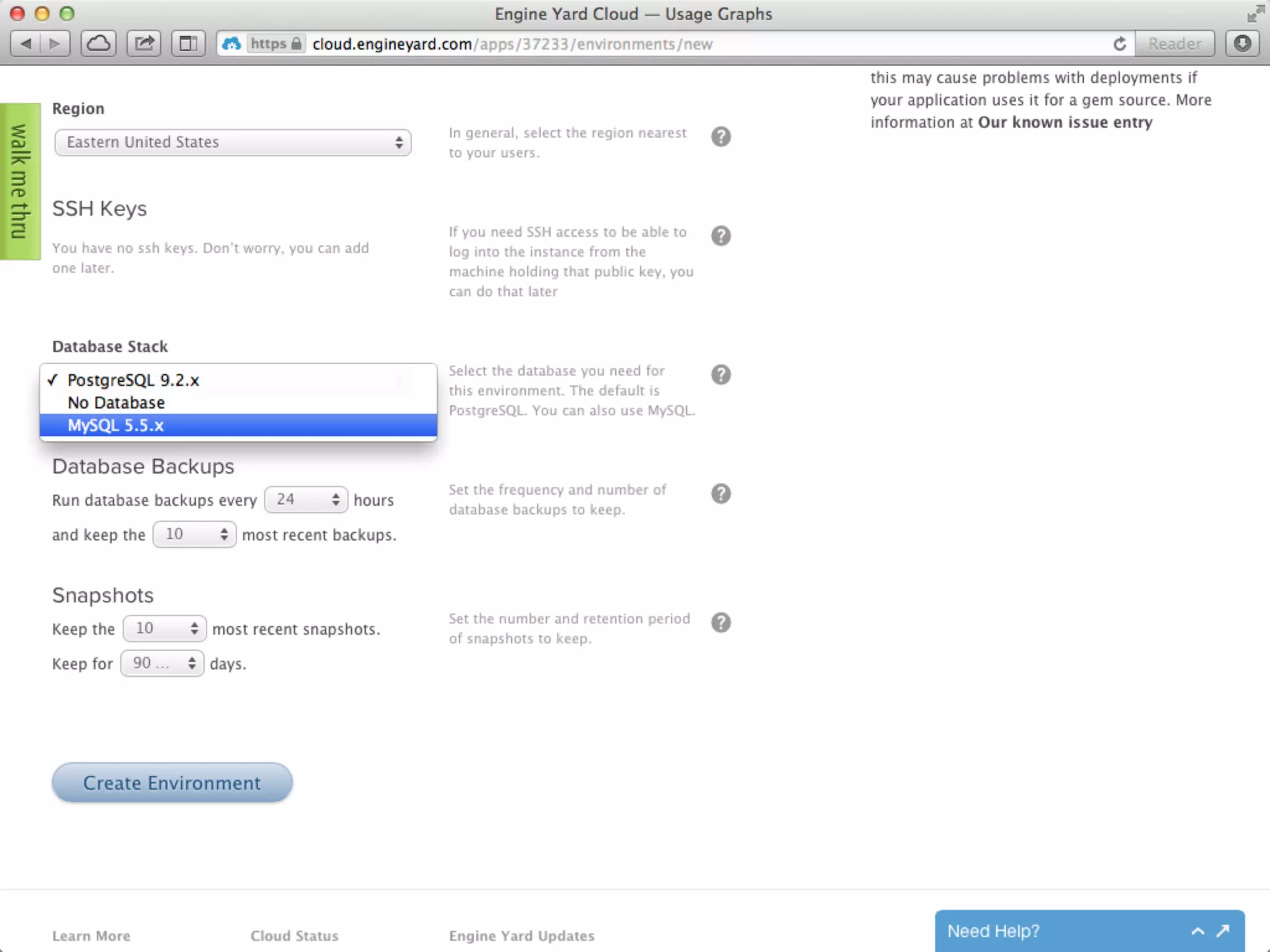This screenshot has width=1270, height=952.
Task: Open most recent snapshots count dropdown
Action: click(x=164, y=628)
